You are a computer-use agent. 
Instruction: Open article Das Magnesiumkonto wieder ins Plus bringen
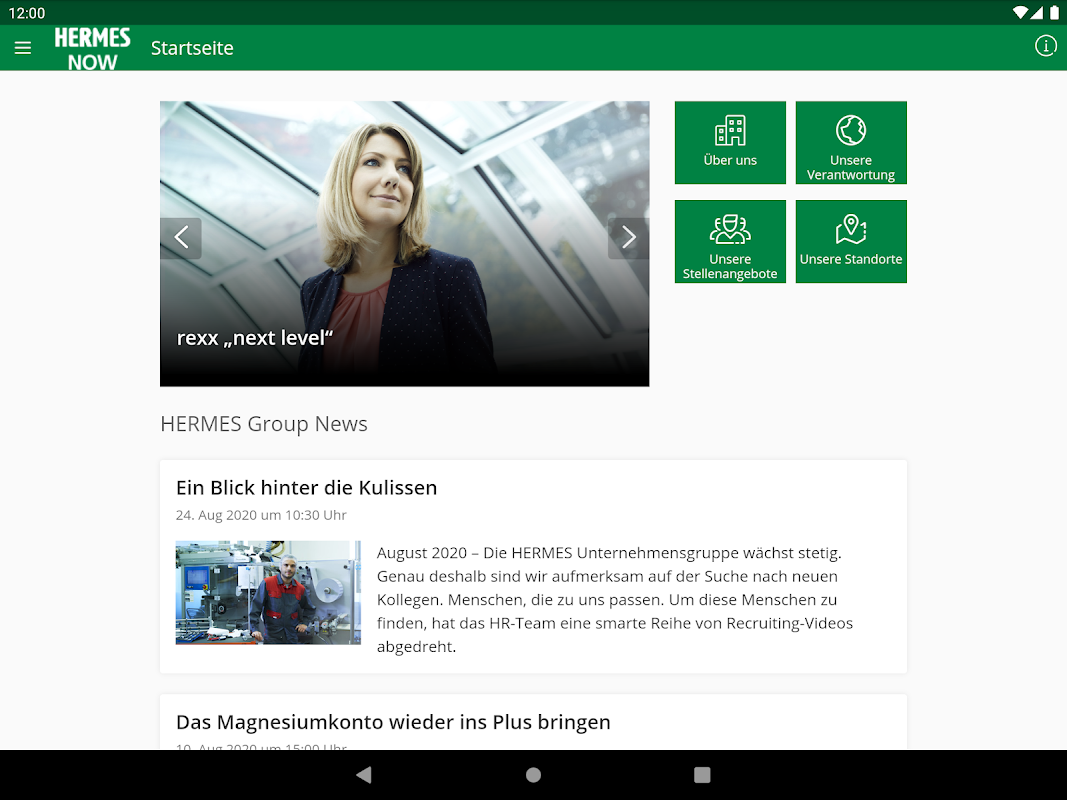click(x=393, y=722)
